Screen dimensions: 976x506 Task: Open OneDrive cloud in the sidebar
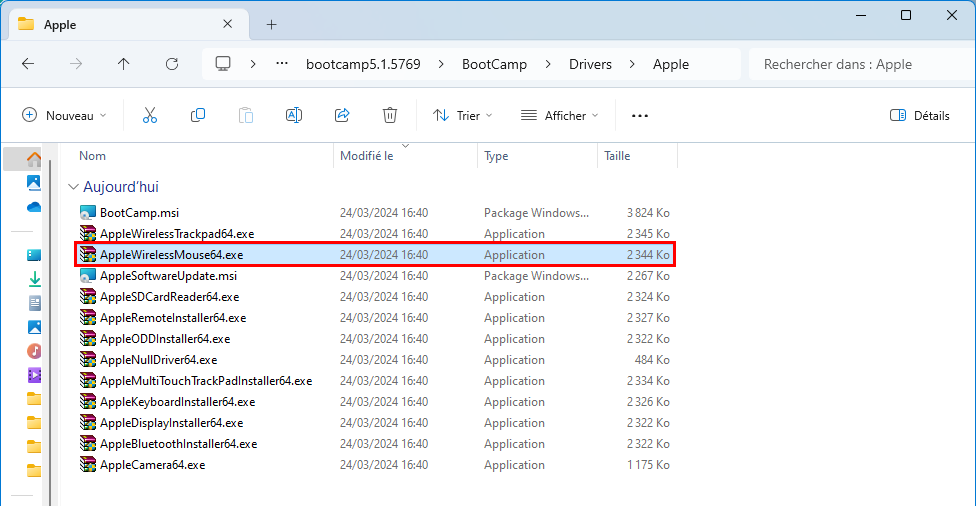coord(34,207)
